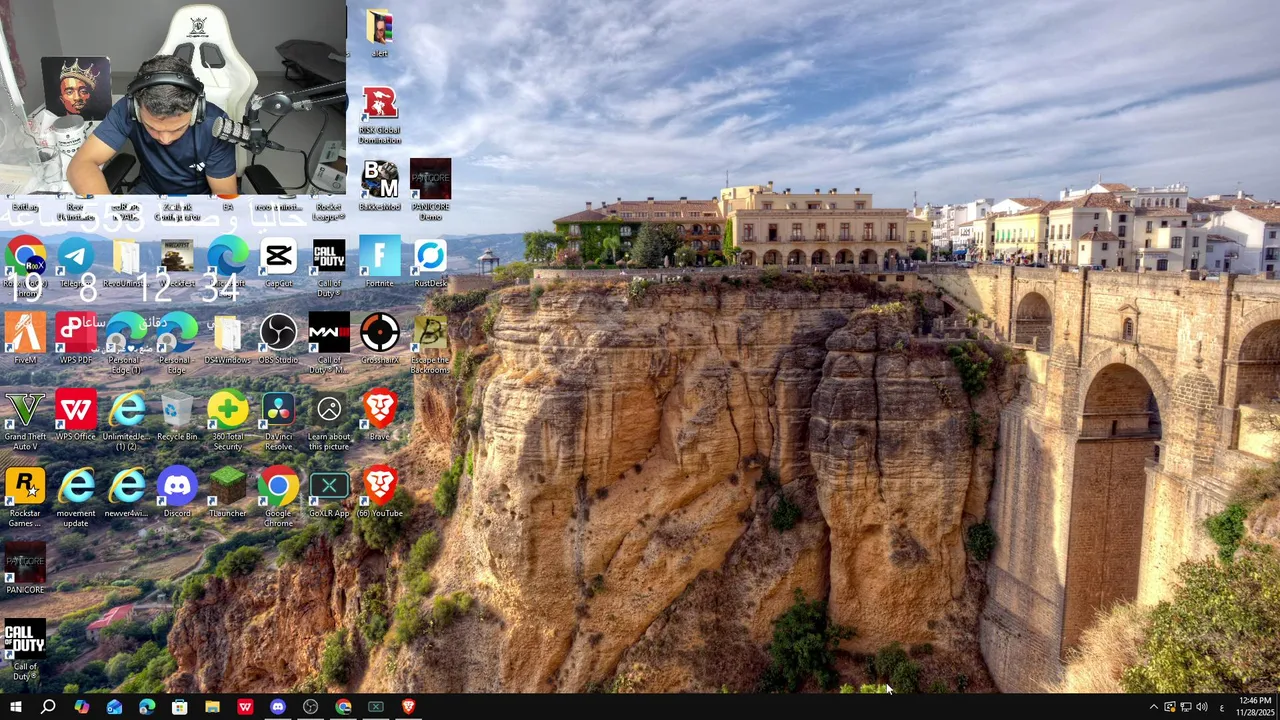Open the Rocket League desktop shortcut

tap(329, 211)
